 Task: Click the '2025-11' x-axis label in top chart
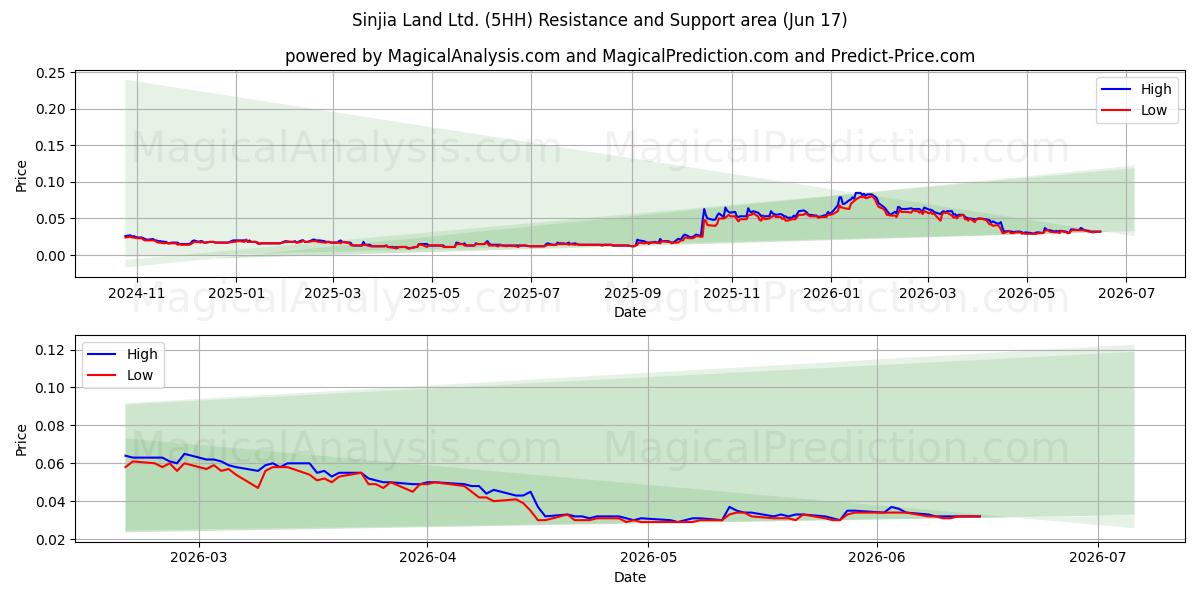point(731,294)
